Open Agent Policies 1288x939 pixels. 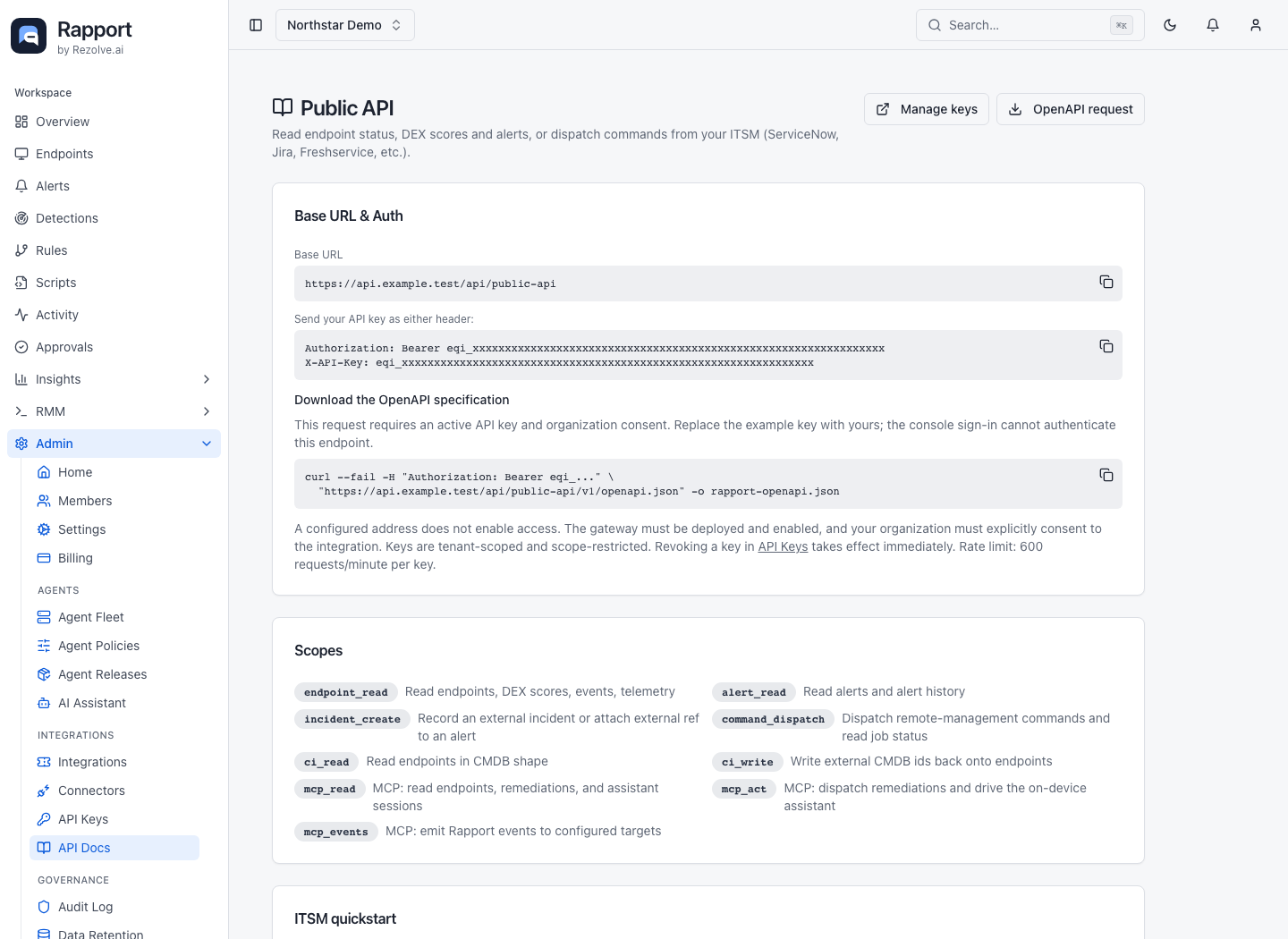coord(114,646)
